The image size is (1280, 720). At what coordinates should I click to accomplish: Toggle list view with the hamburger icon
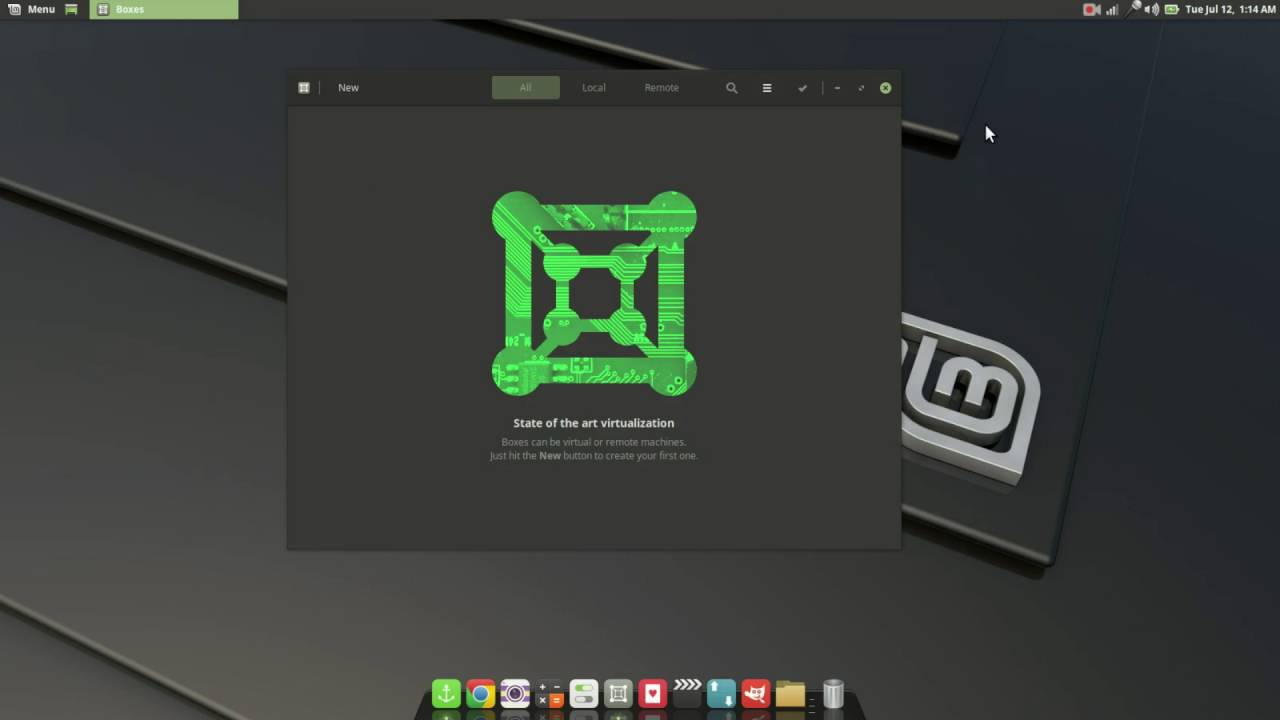tap(767, 88)
